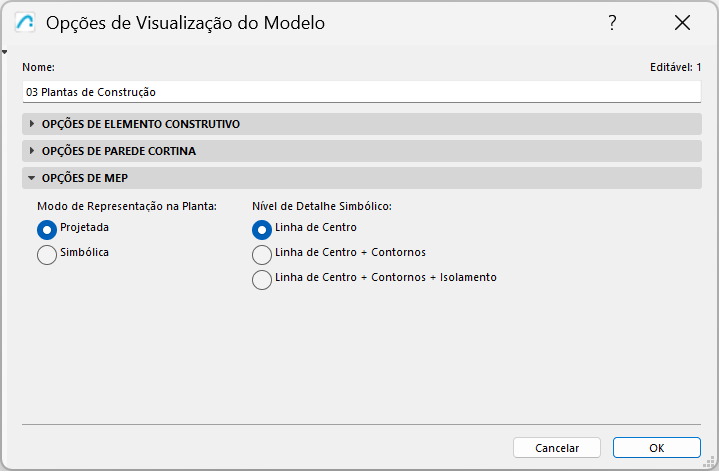Open help with the question mark button
The height and width of the screenshot is (471, 719).
[612, 23]
